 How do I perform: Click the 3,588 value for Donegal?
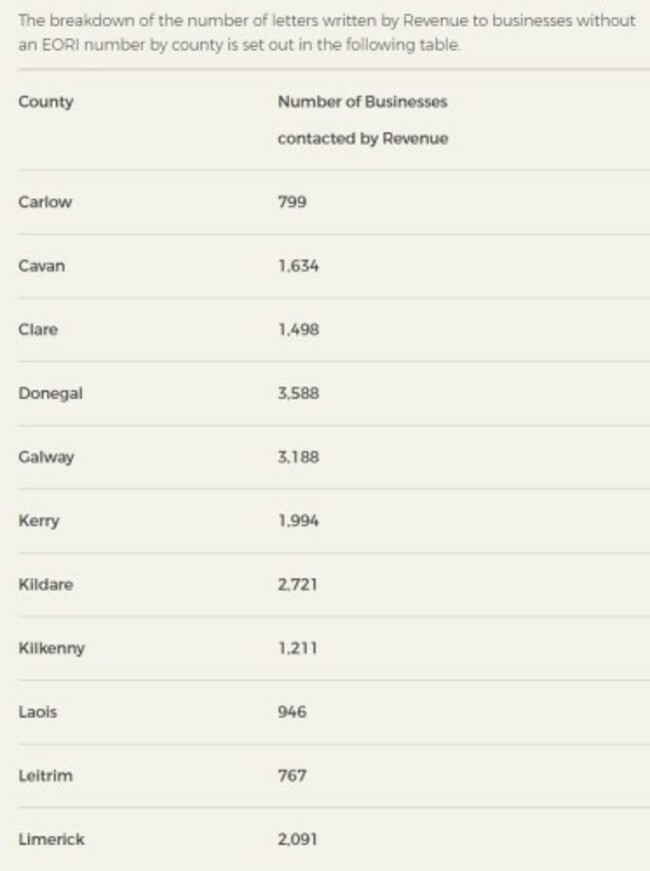pos(298,394)
